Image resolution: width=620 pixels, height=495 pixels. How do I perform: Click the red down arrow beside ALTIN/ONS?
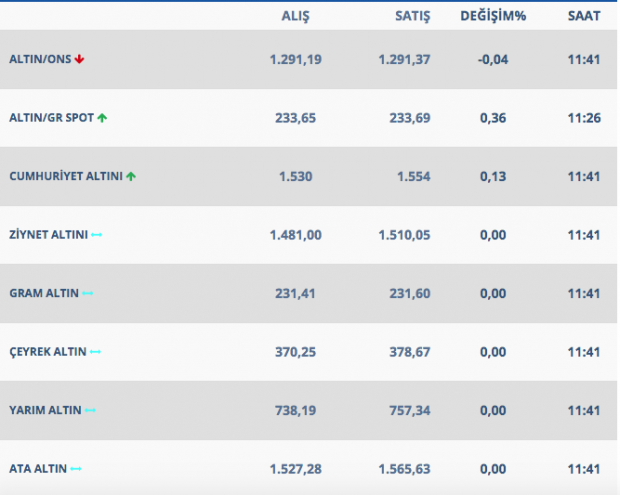[79, 59]
